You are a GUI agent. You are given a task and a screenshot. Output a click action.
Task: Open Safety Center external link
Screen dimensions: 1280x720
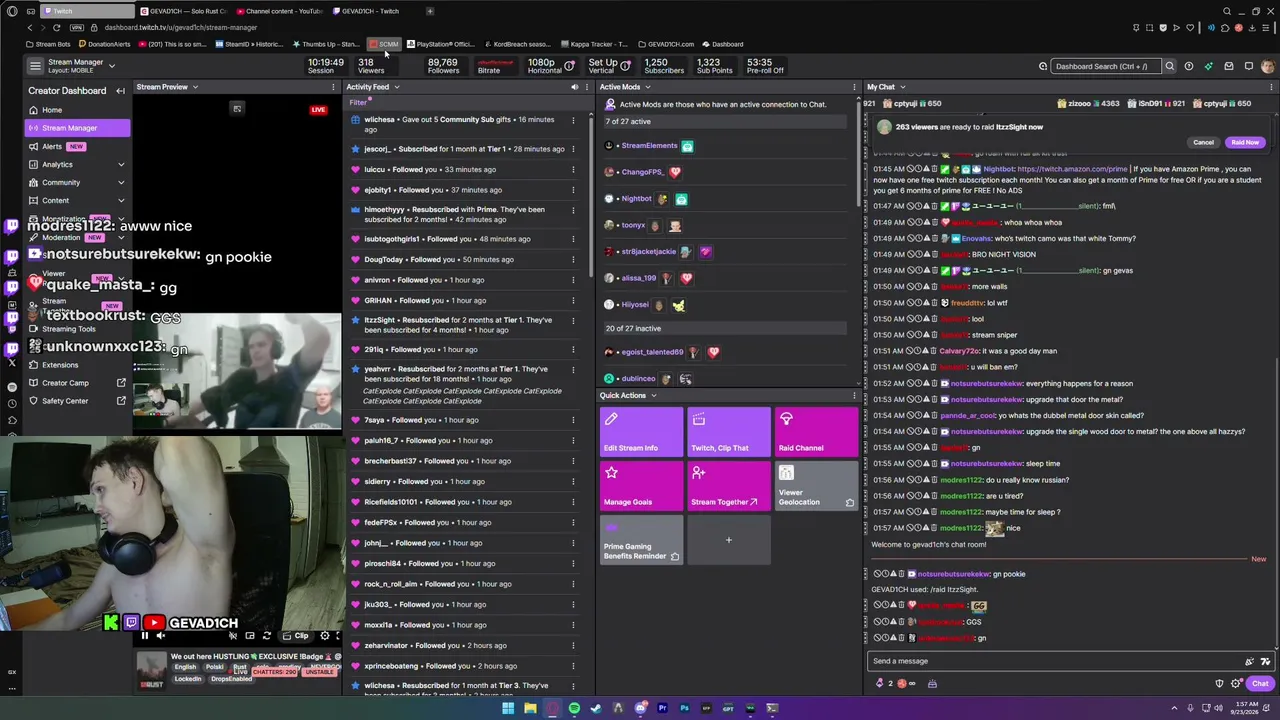click(77, 401)
